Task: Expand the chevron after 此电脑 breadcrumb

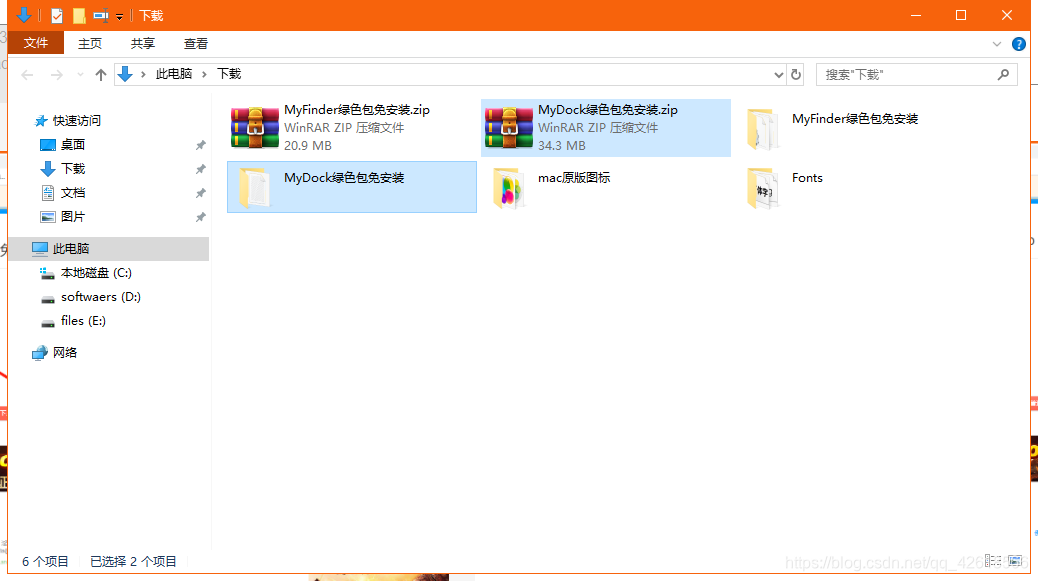Action: (205, 74)
